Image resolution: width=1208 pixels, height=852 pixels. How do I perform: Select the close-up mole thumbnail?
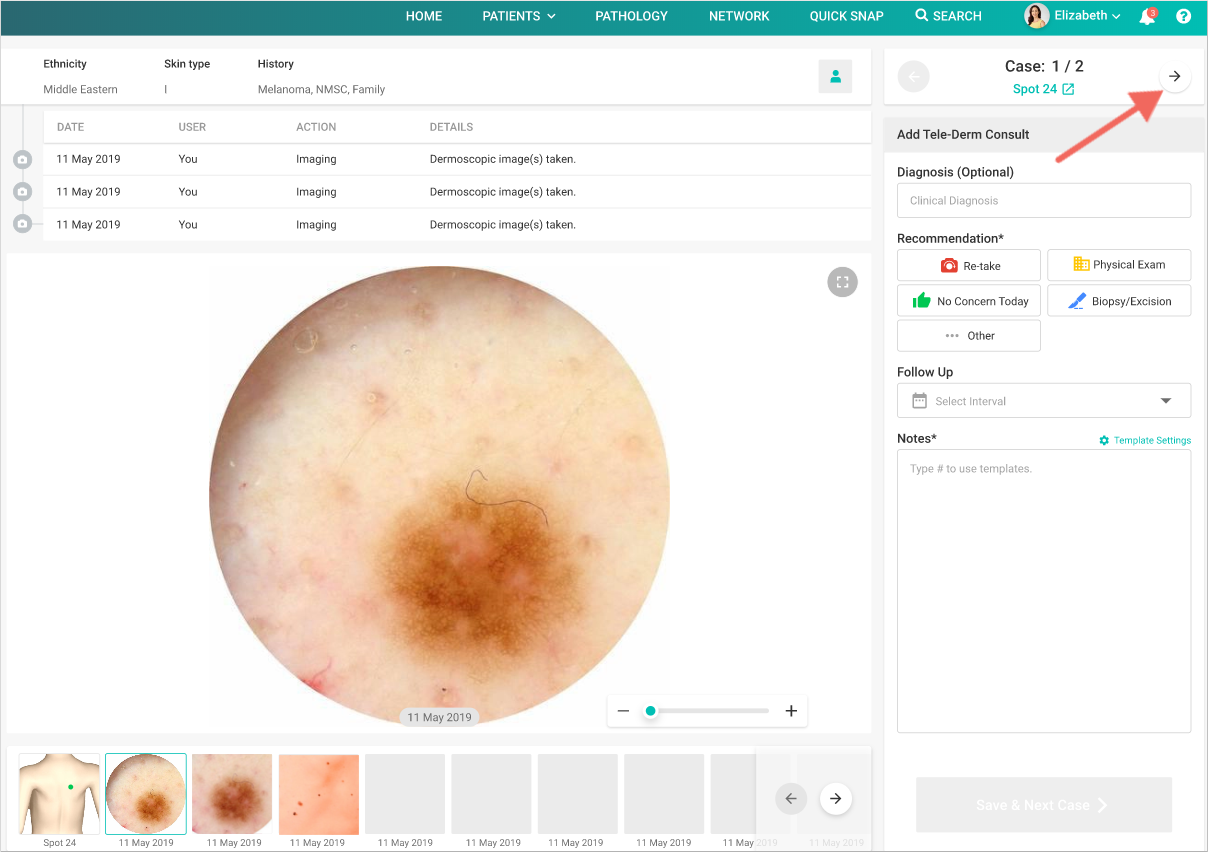point(232,793)
